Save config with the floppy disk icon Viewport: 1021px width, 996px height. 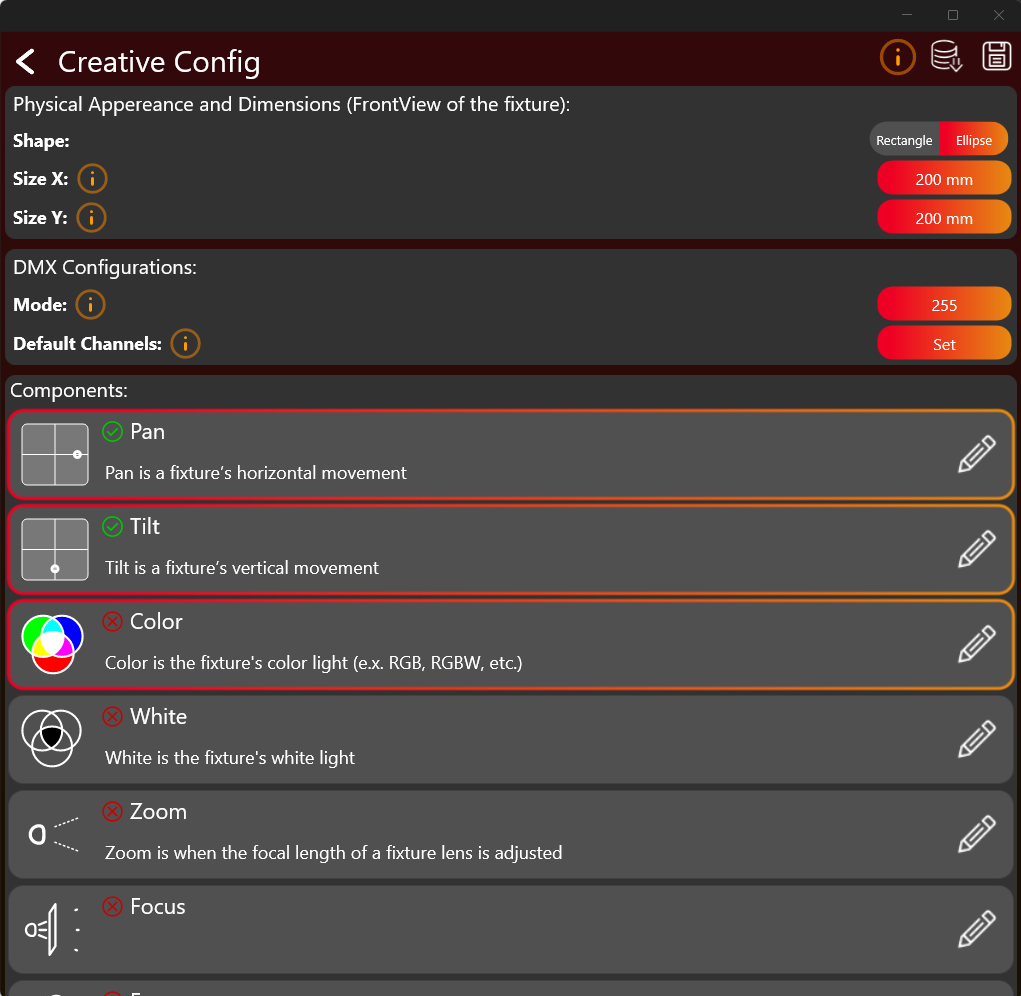[996, 57]
